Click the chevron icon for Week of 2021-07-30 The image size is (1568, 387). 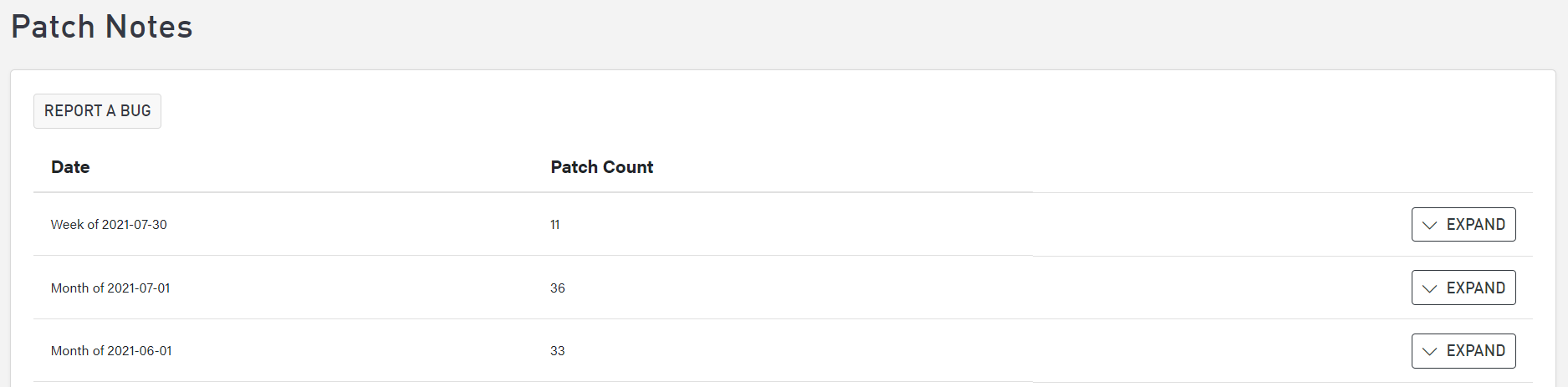tap(1430, 225)
